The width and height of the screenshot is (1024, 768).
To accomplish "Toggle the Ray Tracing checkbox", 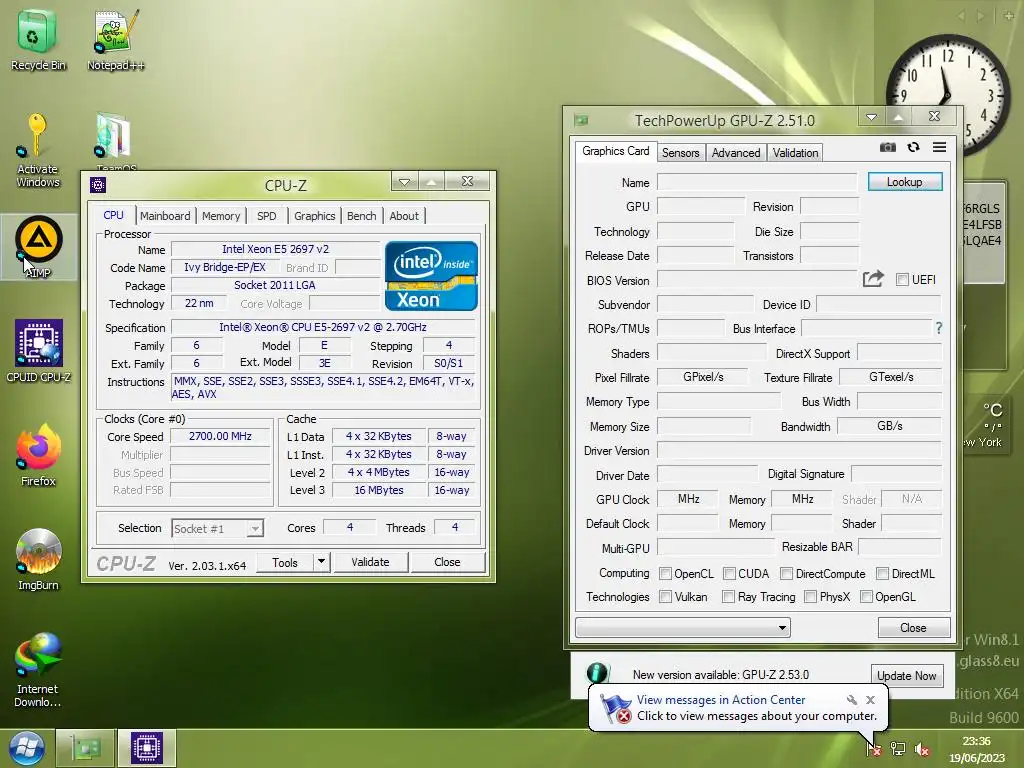I will coord(728,596).
